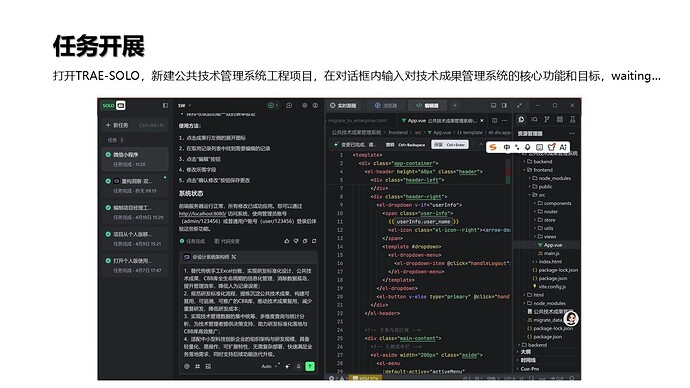
Task: Click the expand fullscreen arrows icon
Action: click(x=519, y=106)
